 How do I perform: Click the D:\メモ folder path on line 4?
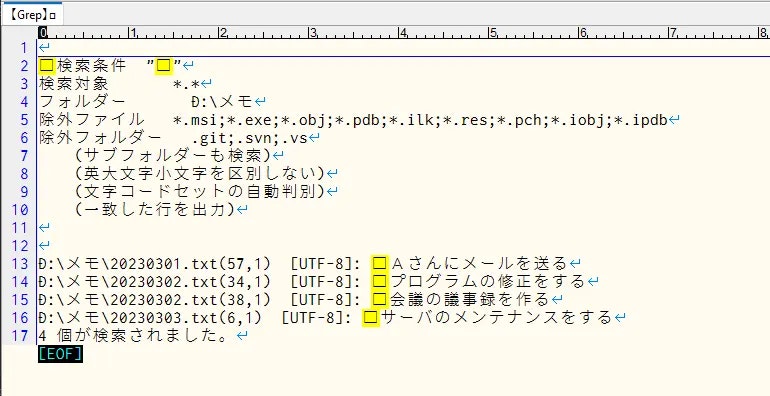pyautogui.click(x=222, y=102)
